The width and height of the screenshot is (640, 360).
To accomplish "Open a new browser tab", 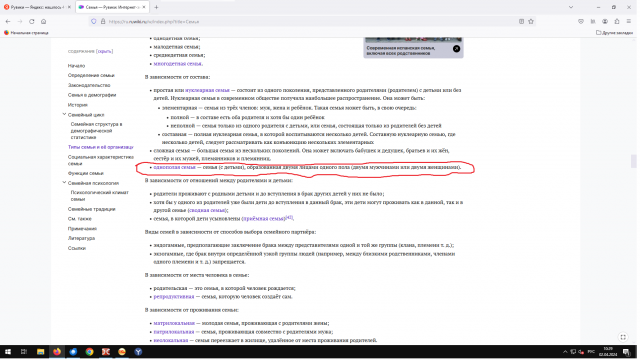I will tap(157, 7).
